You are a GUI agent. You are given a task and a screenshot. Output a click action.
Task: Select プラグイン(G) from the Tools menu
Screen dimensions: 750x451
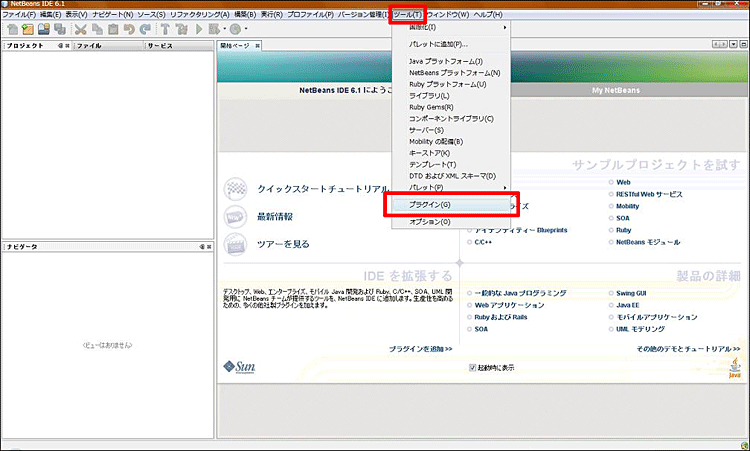point(451,205)
